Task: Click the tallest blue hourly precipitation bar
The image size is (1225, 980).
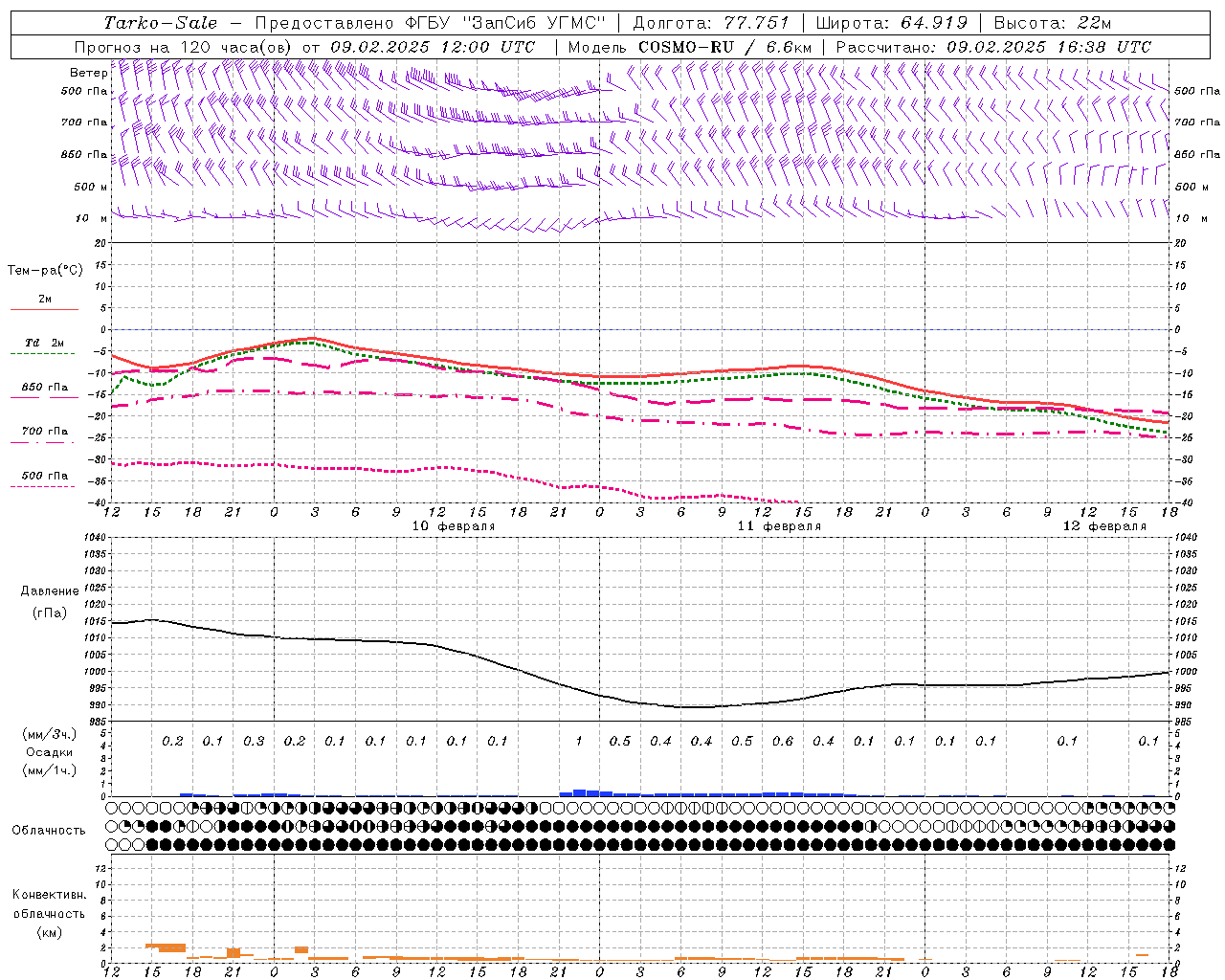Action: (579, 792)
